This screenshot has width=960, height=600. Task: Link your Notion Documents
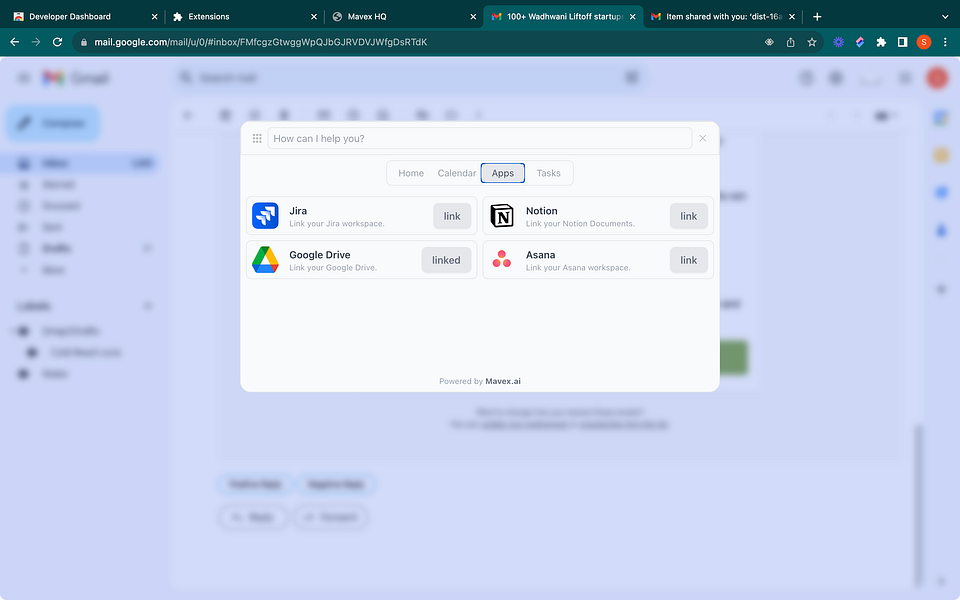[x=688, y=216]
